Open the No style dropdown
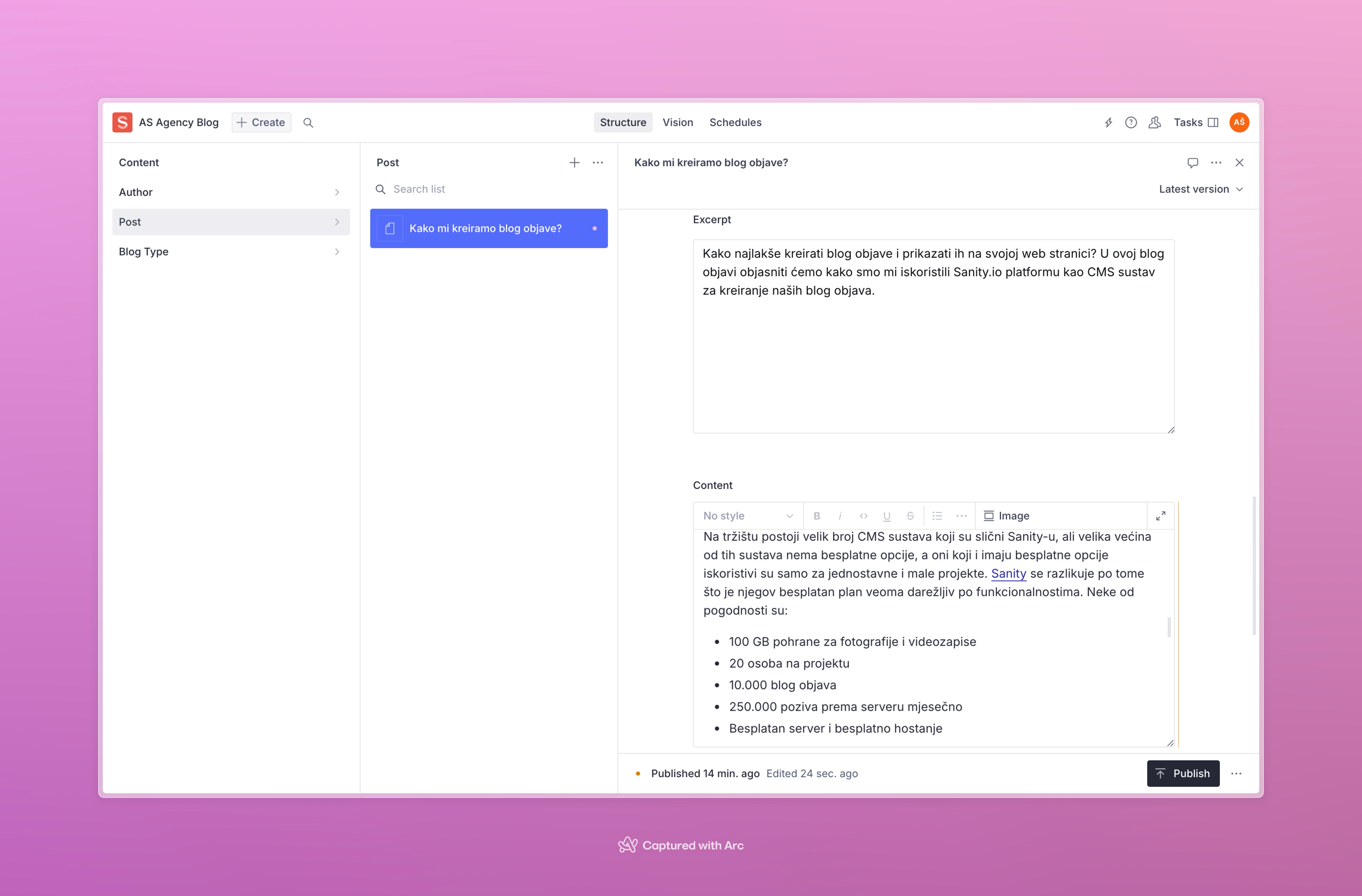The height and width of the screenshot is (896, 1362). [747, 515]
